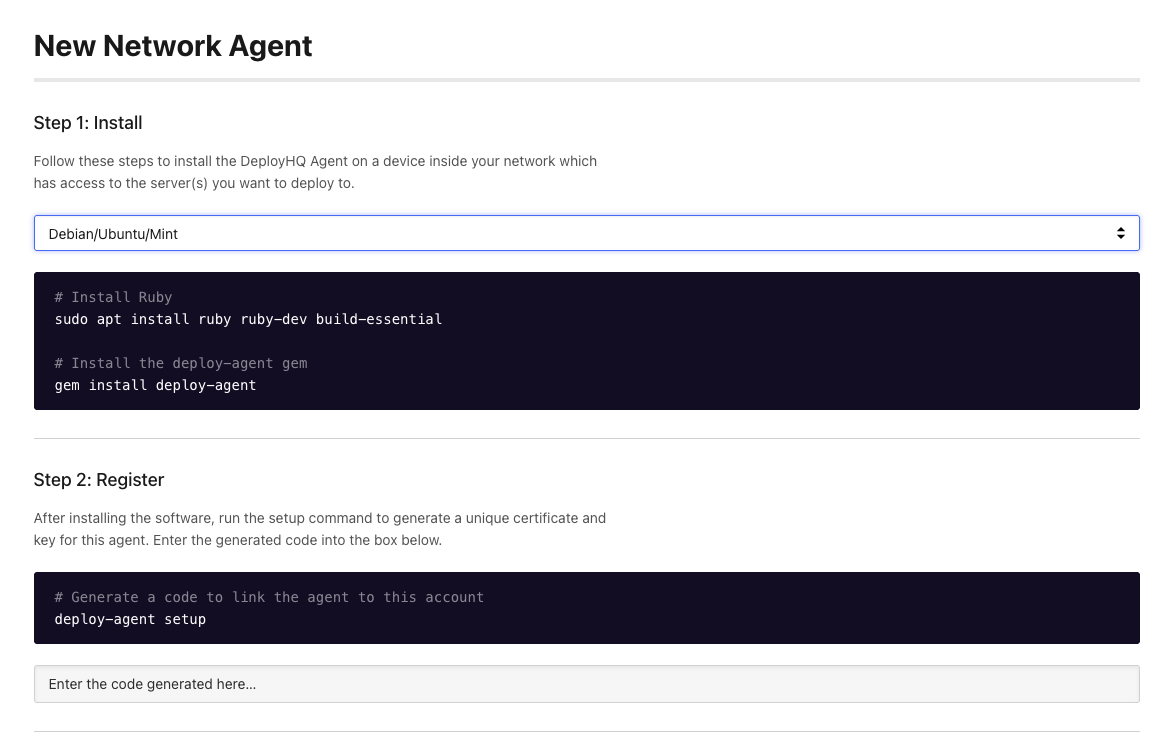Click the DeployHQ Agent description paragraph

[315, 172]
